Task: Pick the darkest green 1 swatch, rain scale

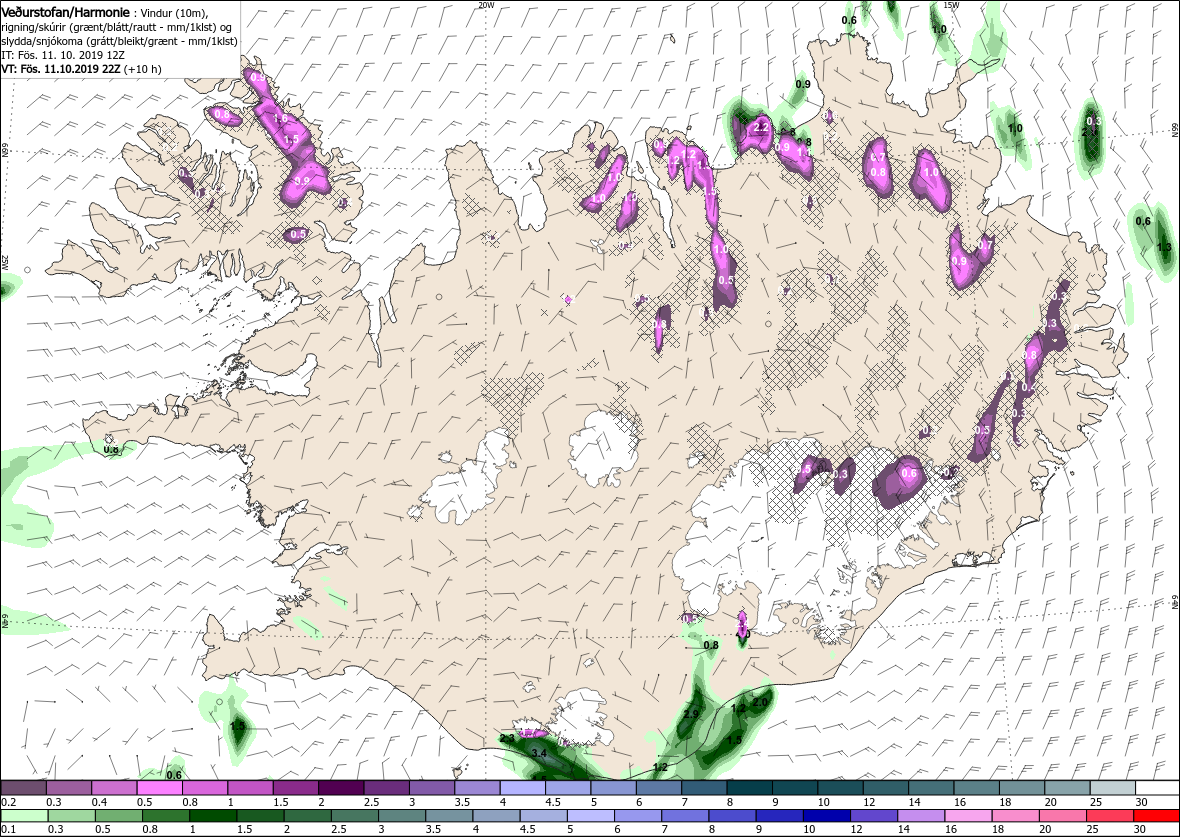Action: tap(214, 816)
